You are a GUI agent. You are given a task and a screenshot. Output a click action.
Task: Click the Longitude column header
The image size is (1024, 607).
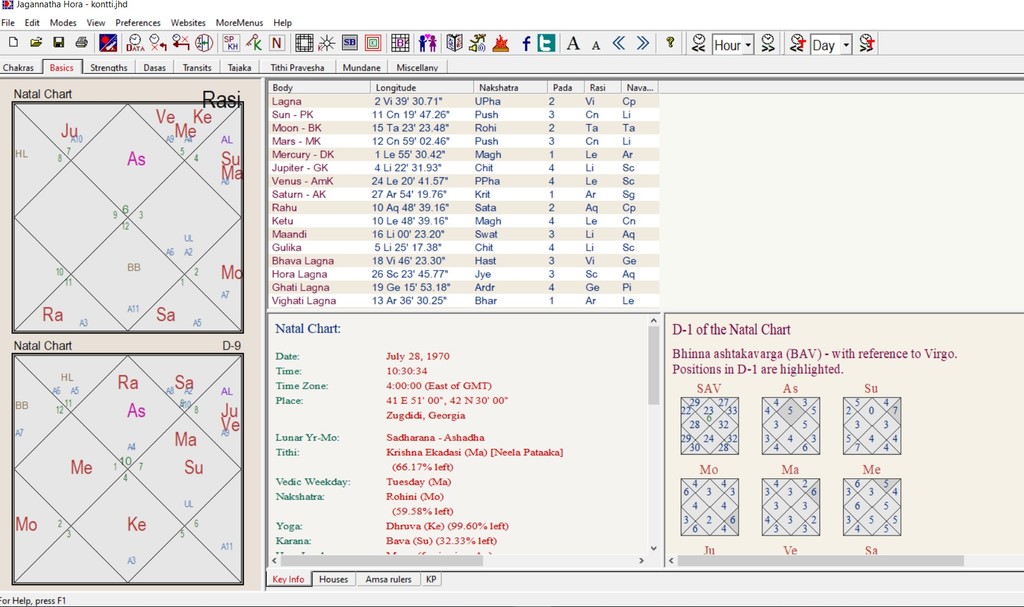422,88
